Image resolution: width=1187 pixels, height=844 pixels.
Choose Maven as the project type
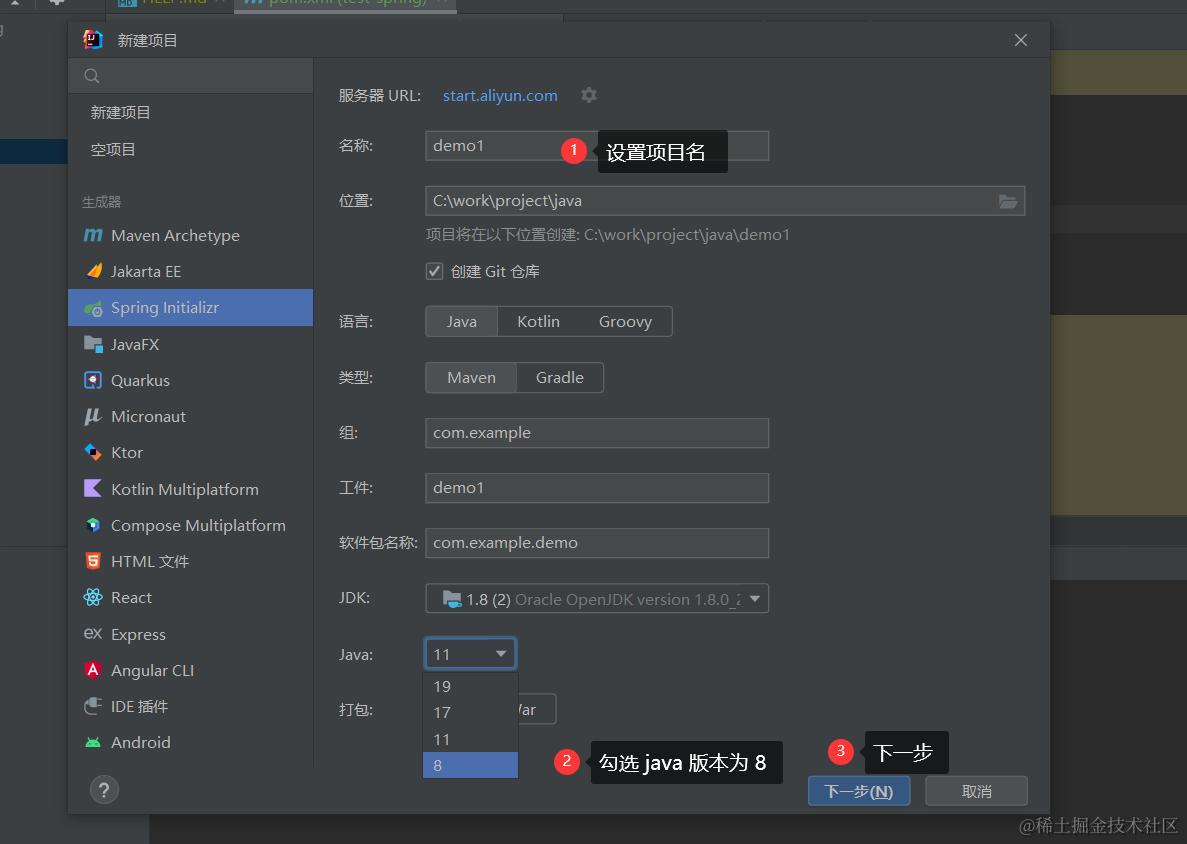[471, 378]
